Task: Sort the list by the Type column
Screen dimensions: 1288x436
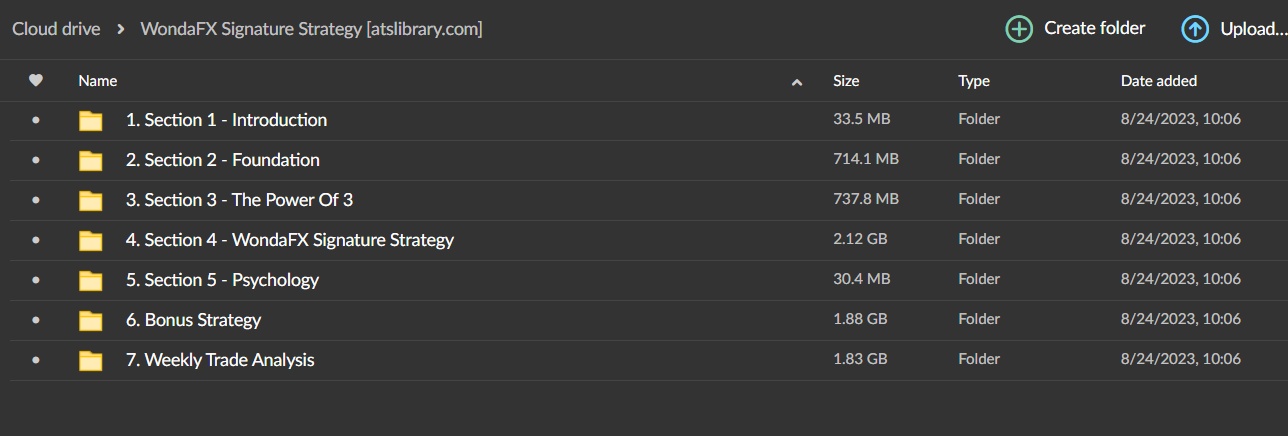Action: click(x=973, y=81)
